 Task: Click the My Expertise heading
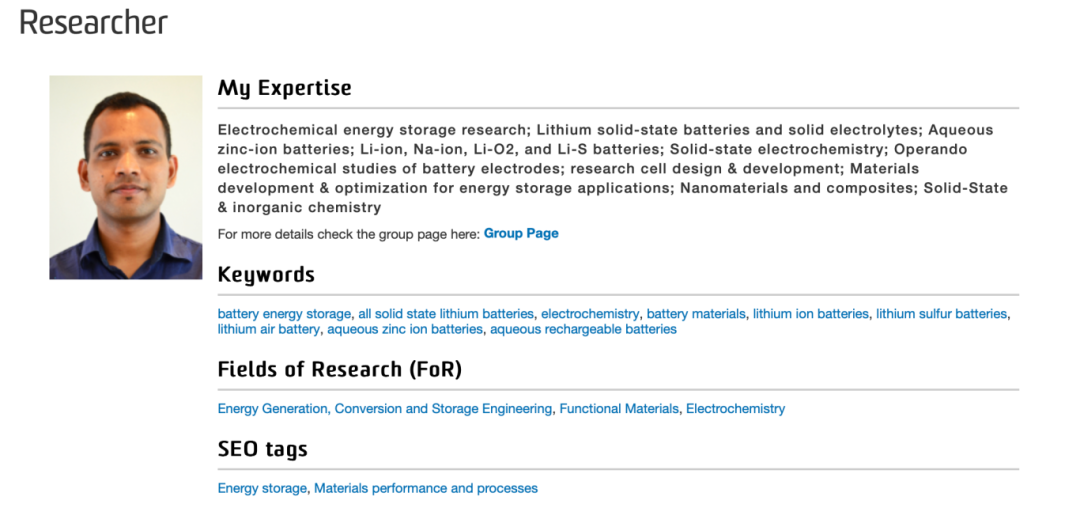tap(285, 88)
